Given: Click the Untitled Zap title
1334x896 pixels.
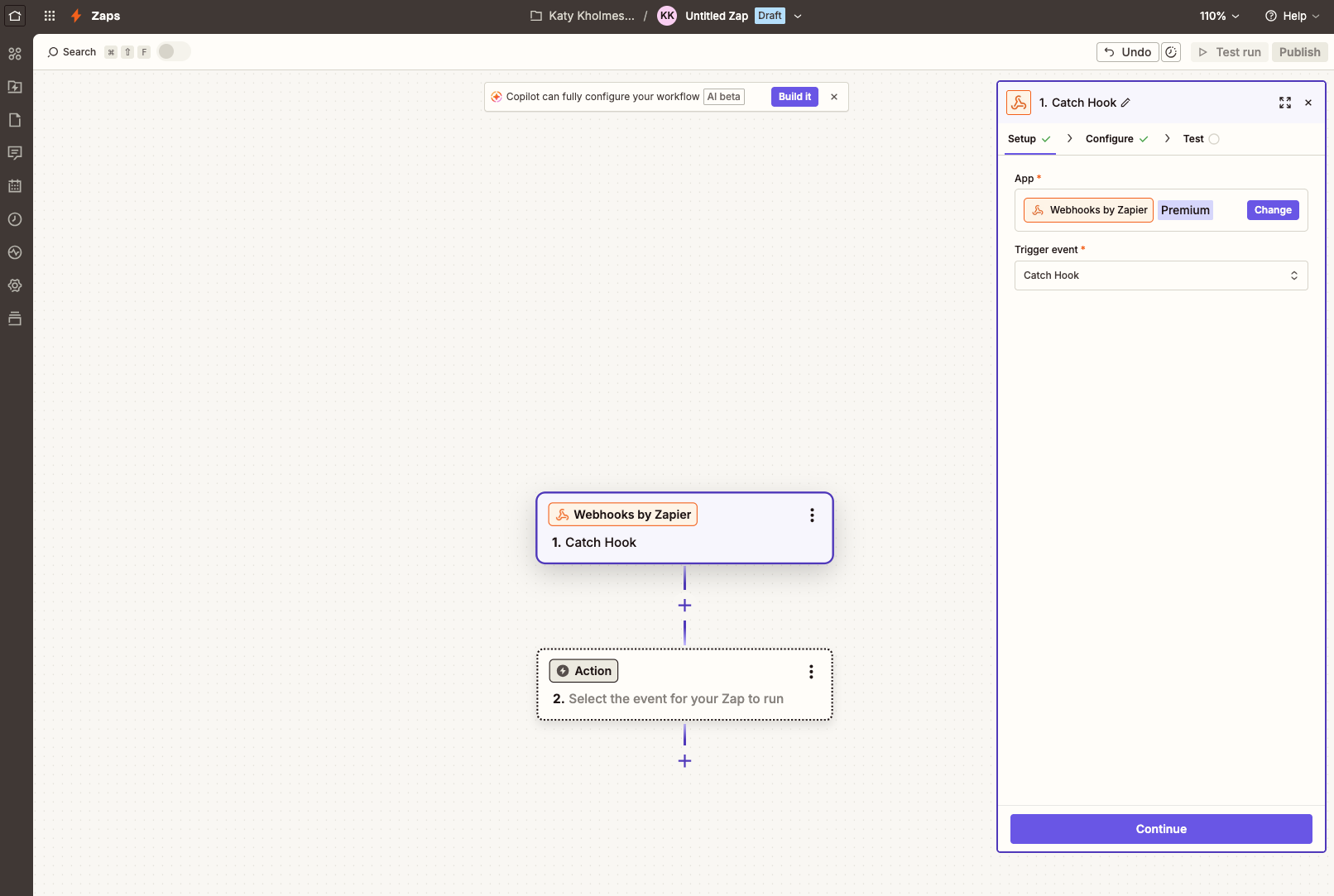Looking at the screenshot, I should click(x=717, y=16).
